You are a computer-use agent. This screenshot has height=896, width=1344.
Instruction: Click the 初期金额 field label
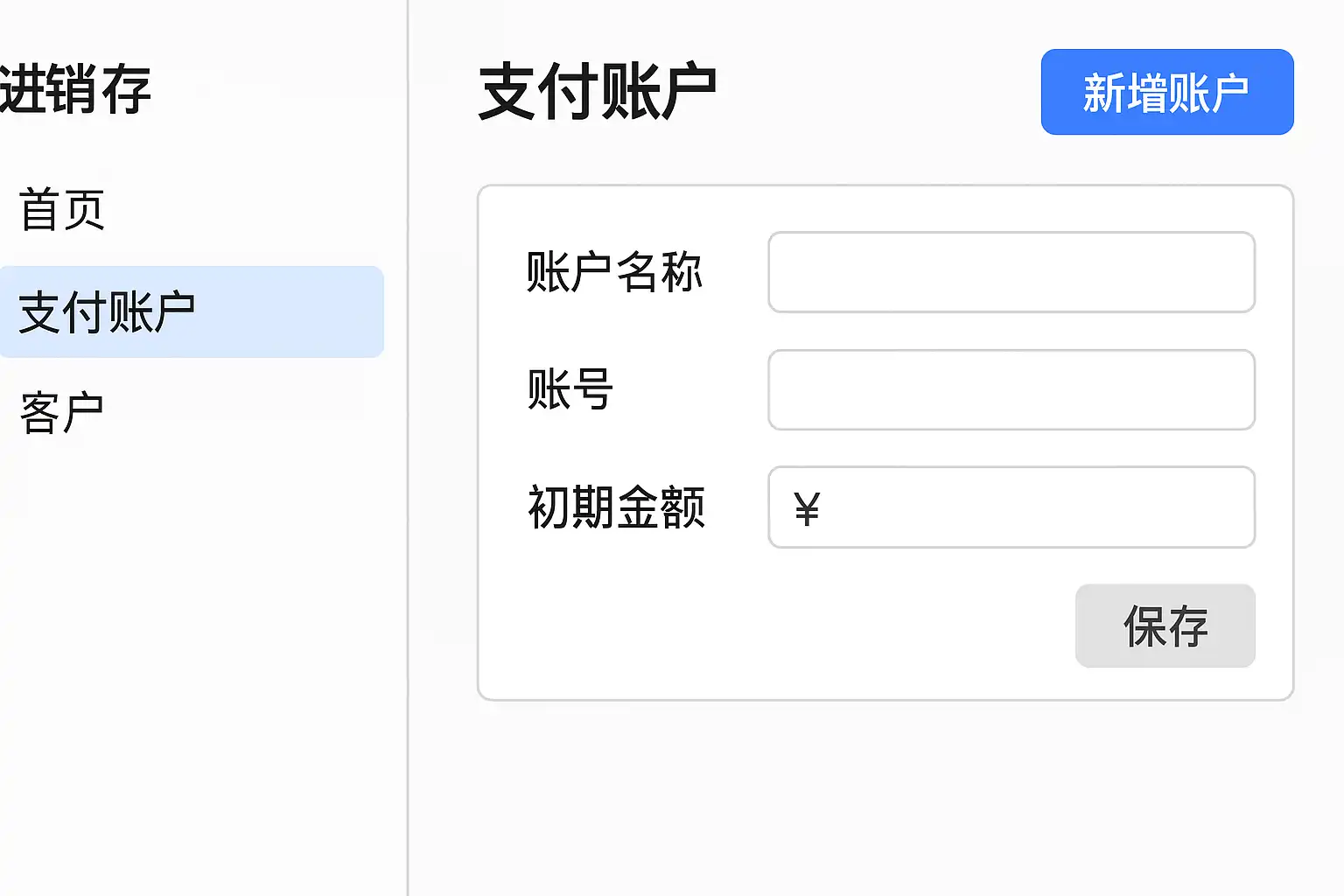(x=616, y=507)
